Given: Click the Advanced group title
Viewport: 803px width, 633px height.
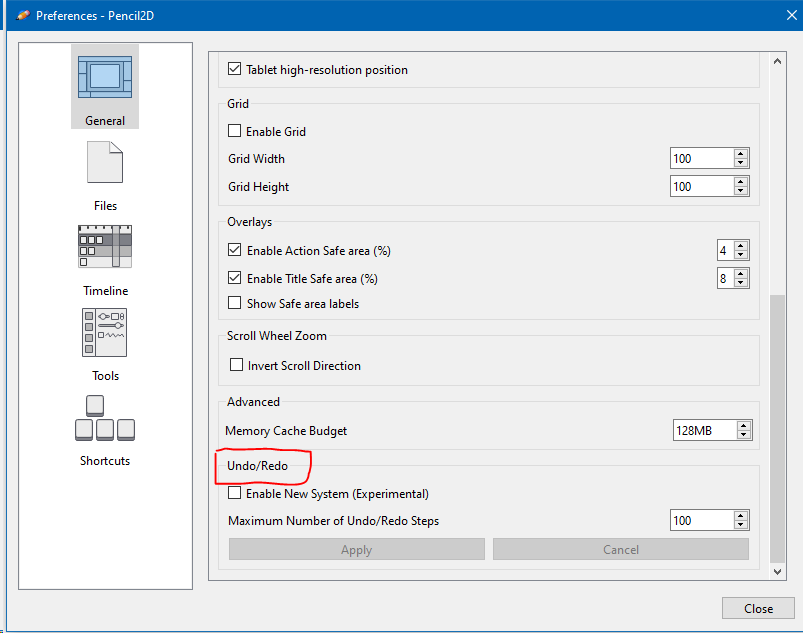Looking at the screenshot, I should [x=253, y=402].
